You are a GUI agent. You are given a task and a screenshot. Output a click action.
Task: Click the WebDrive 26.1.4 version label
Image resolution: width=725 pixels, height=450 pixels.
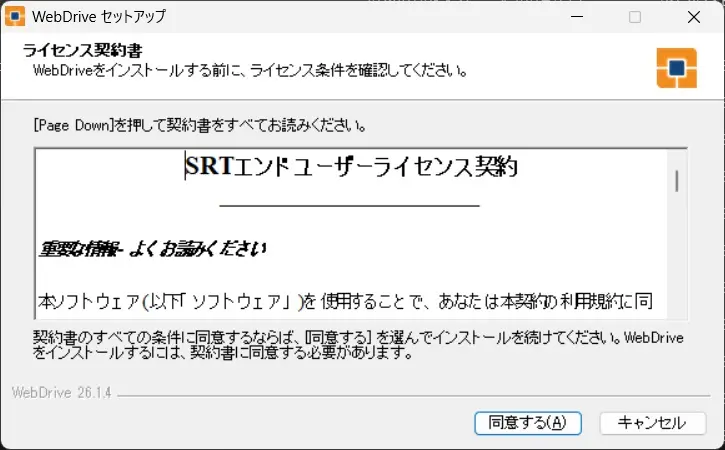61,393
